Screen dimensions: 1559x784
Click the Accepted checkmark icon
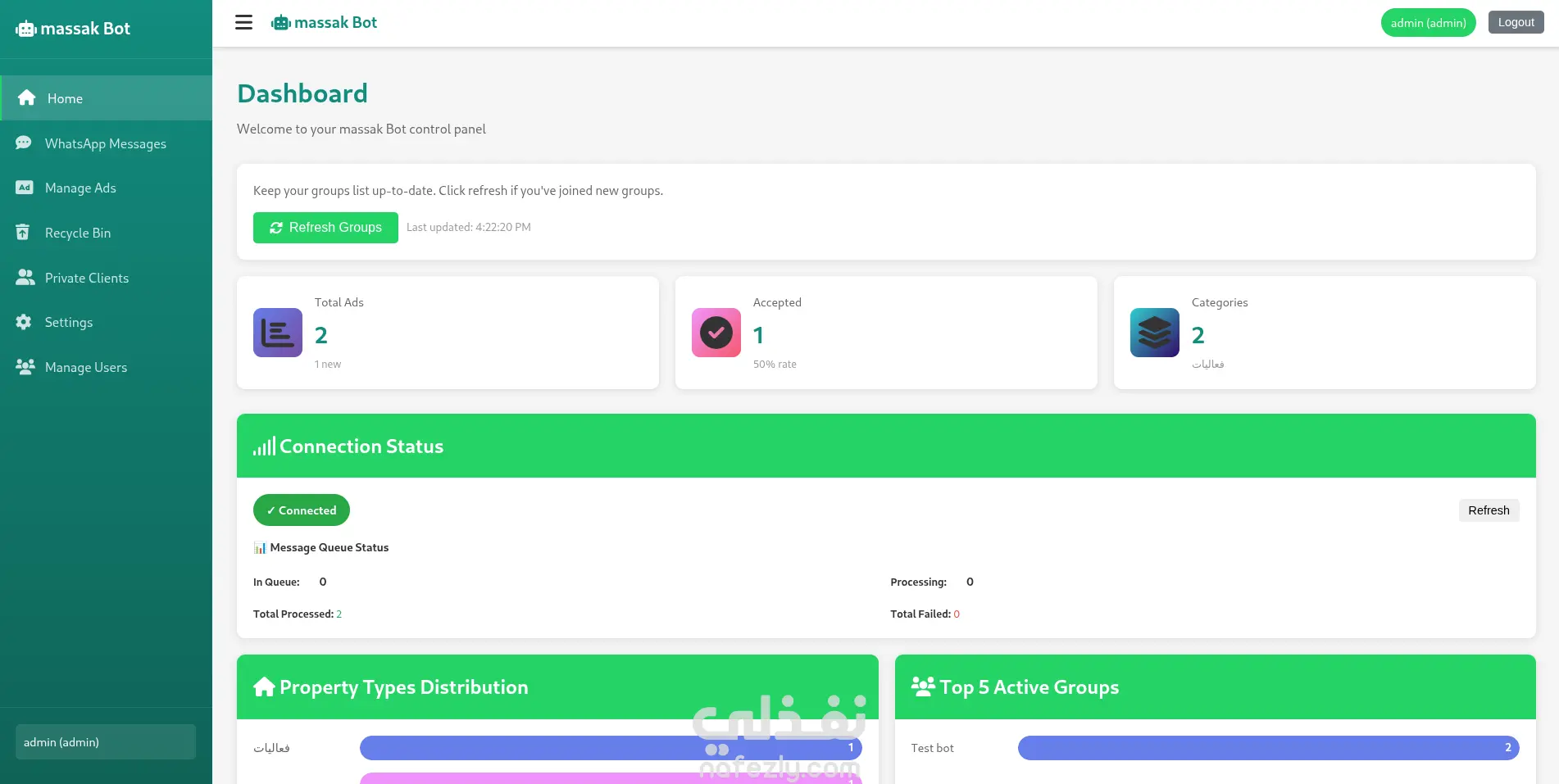(x=716, y=333)
